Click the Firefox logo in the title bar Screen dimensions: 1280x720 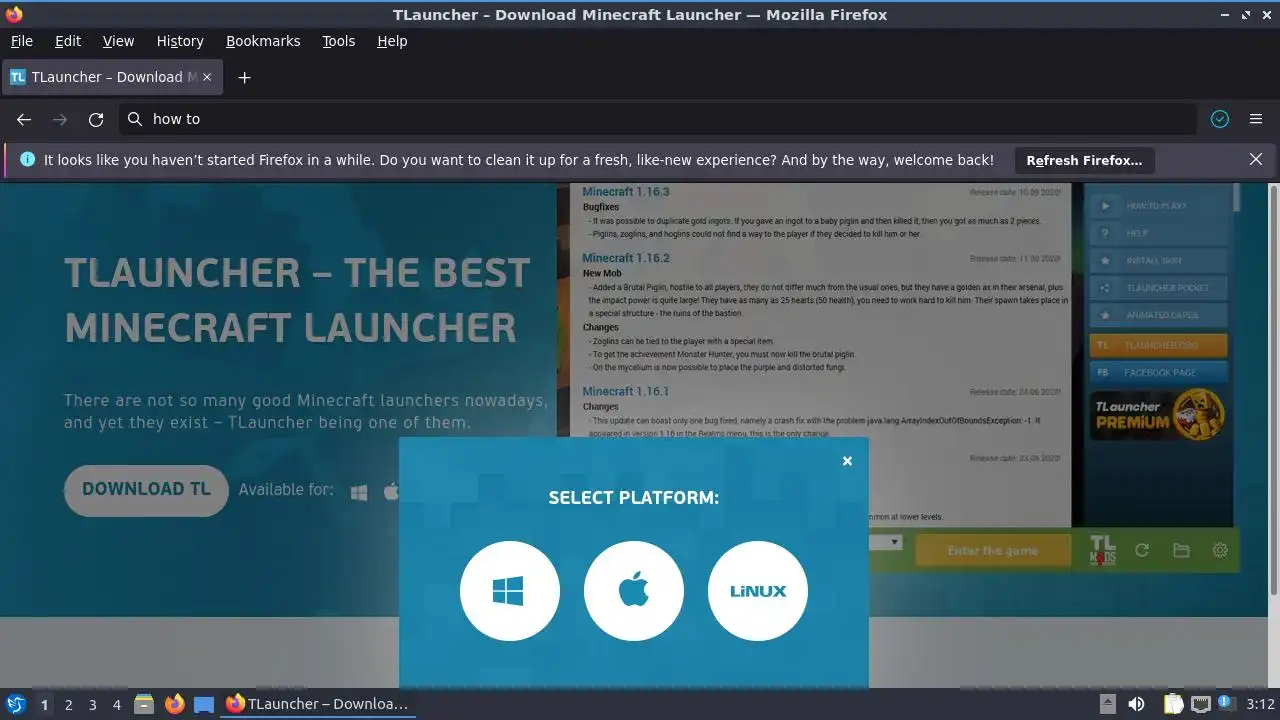click(14, 14)
